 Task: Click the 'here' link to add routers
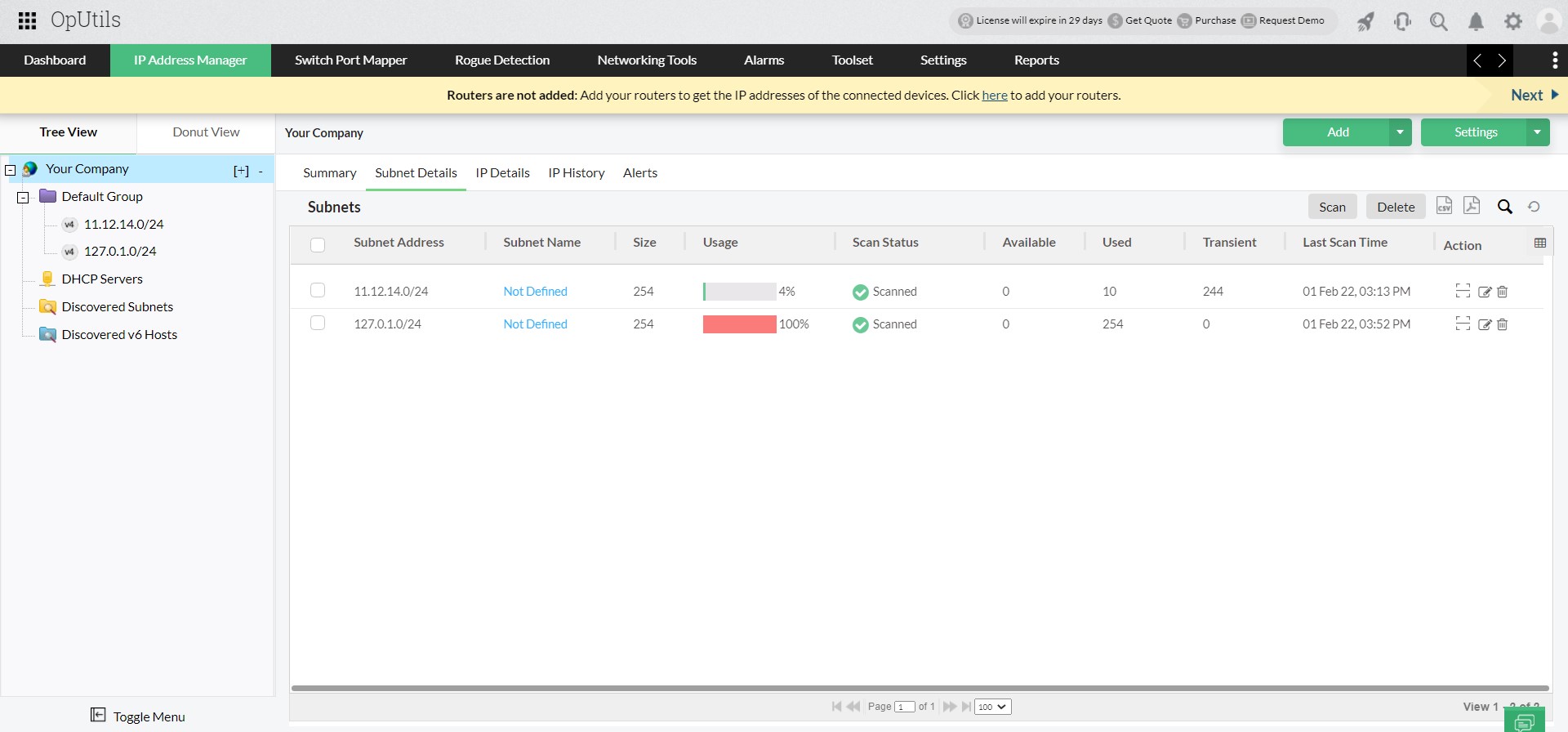995,96
